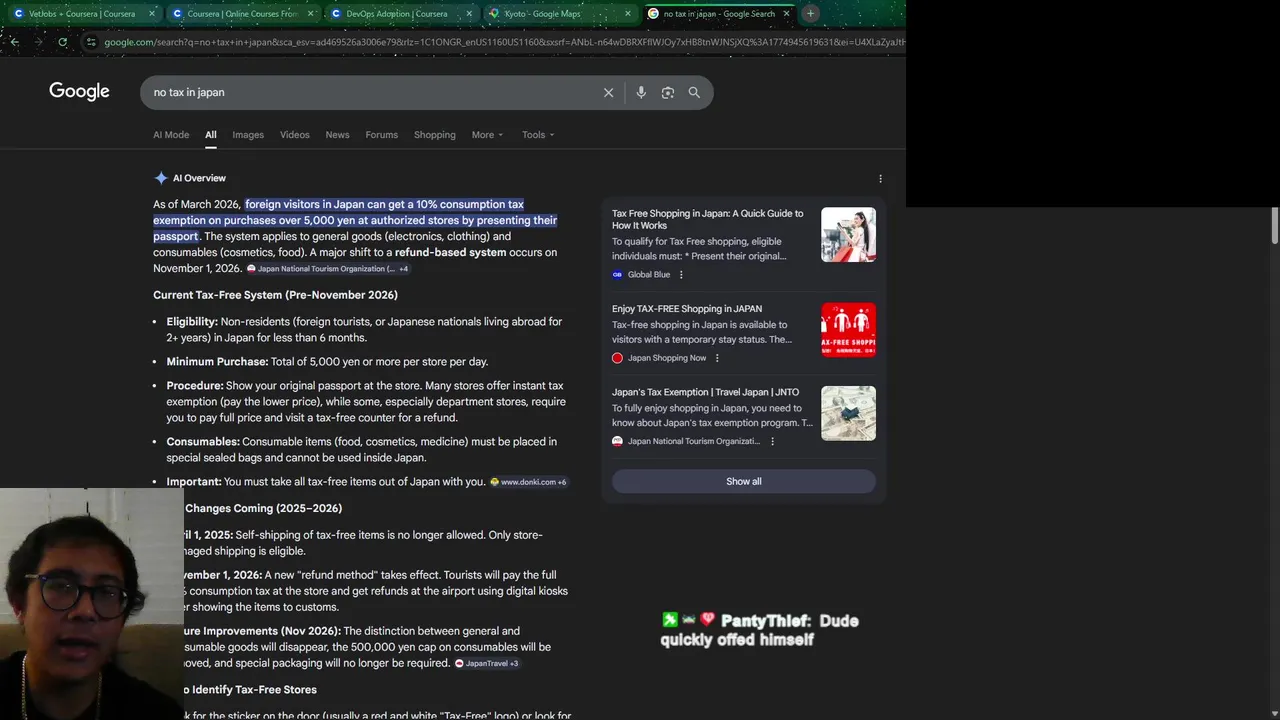
Task: Go back to previous page
Action: click(14, 42)
